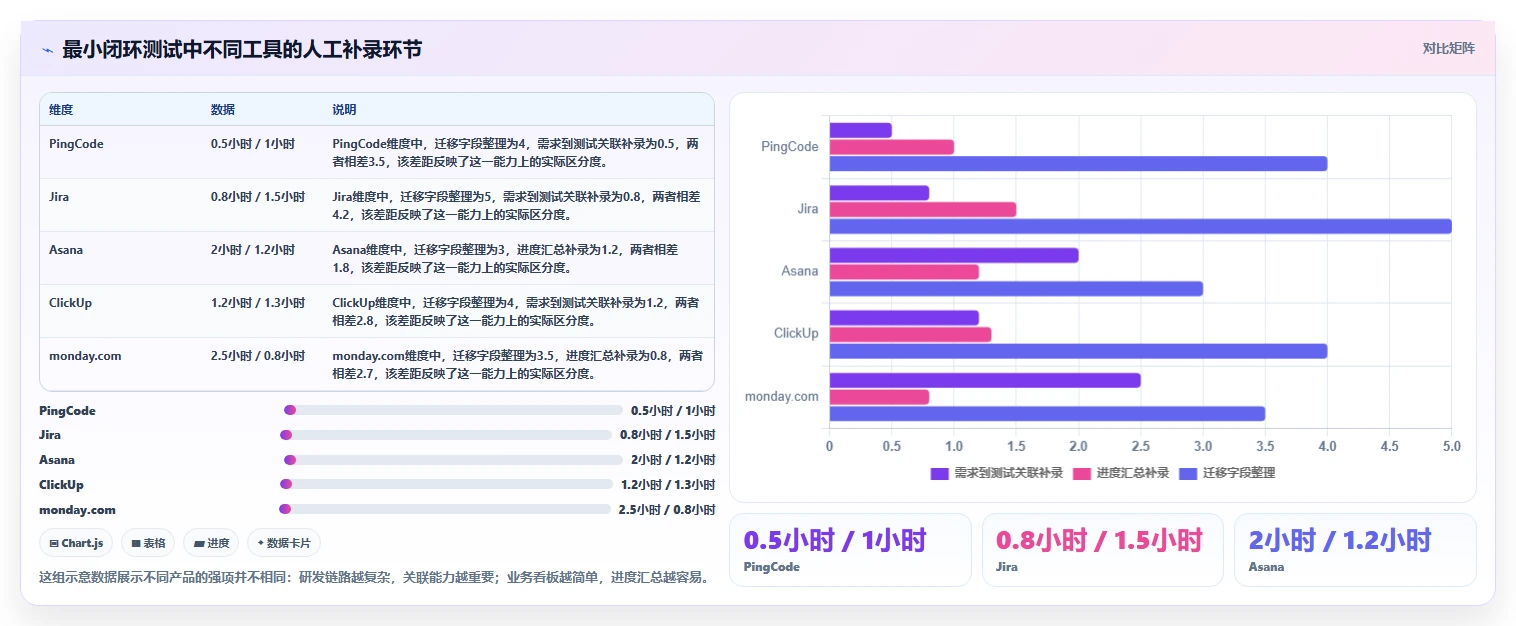This screenshot has height=626, width=1516.
Task: Click table value 0.8小时 / 1.5小时
Action: 258,197
